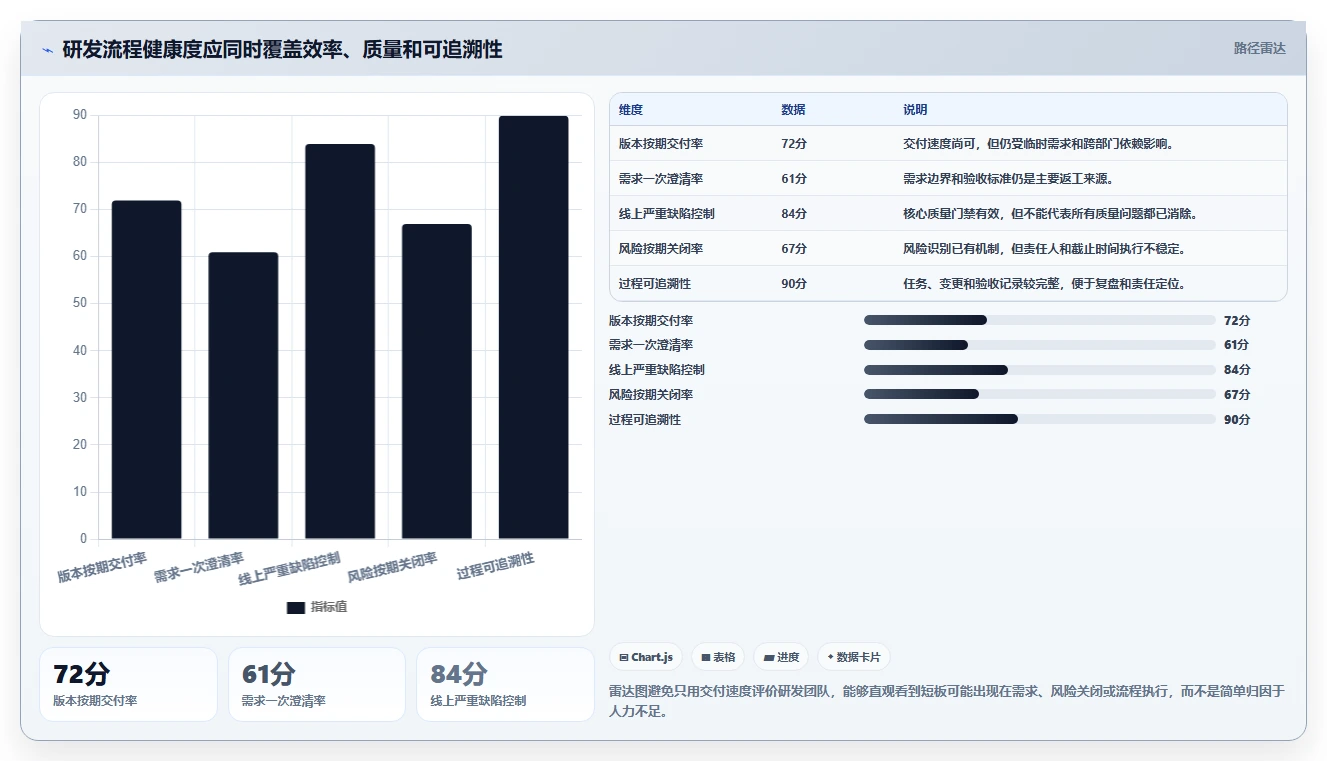
Task: Click the 过程可追溯性 progress bar
Action: coord(1040,419)
